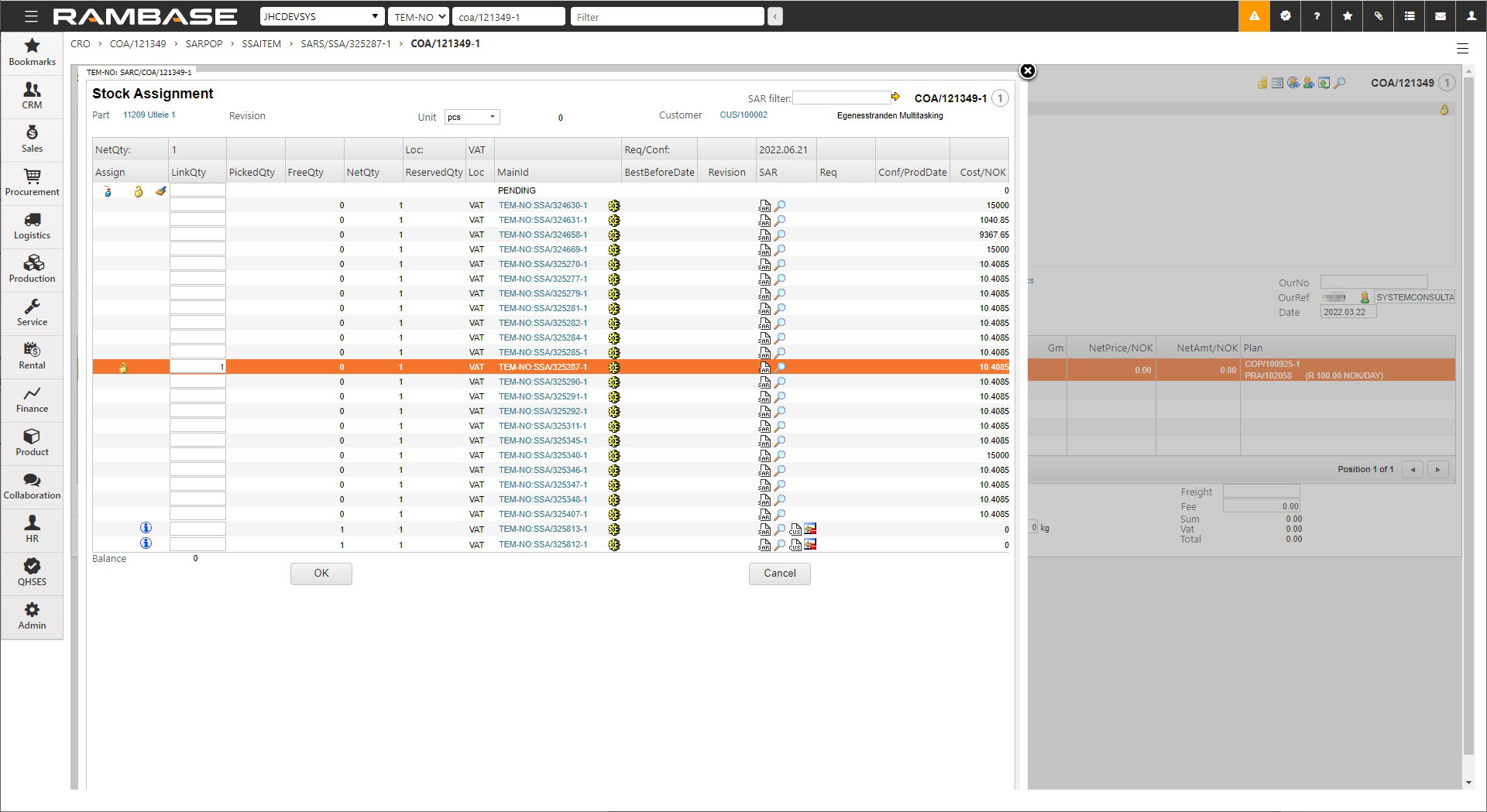The height and width of the screenshot is (812, 1487).
Task: Open the Unit pcs dropdown
Action: 472,117
